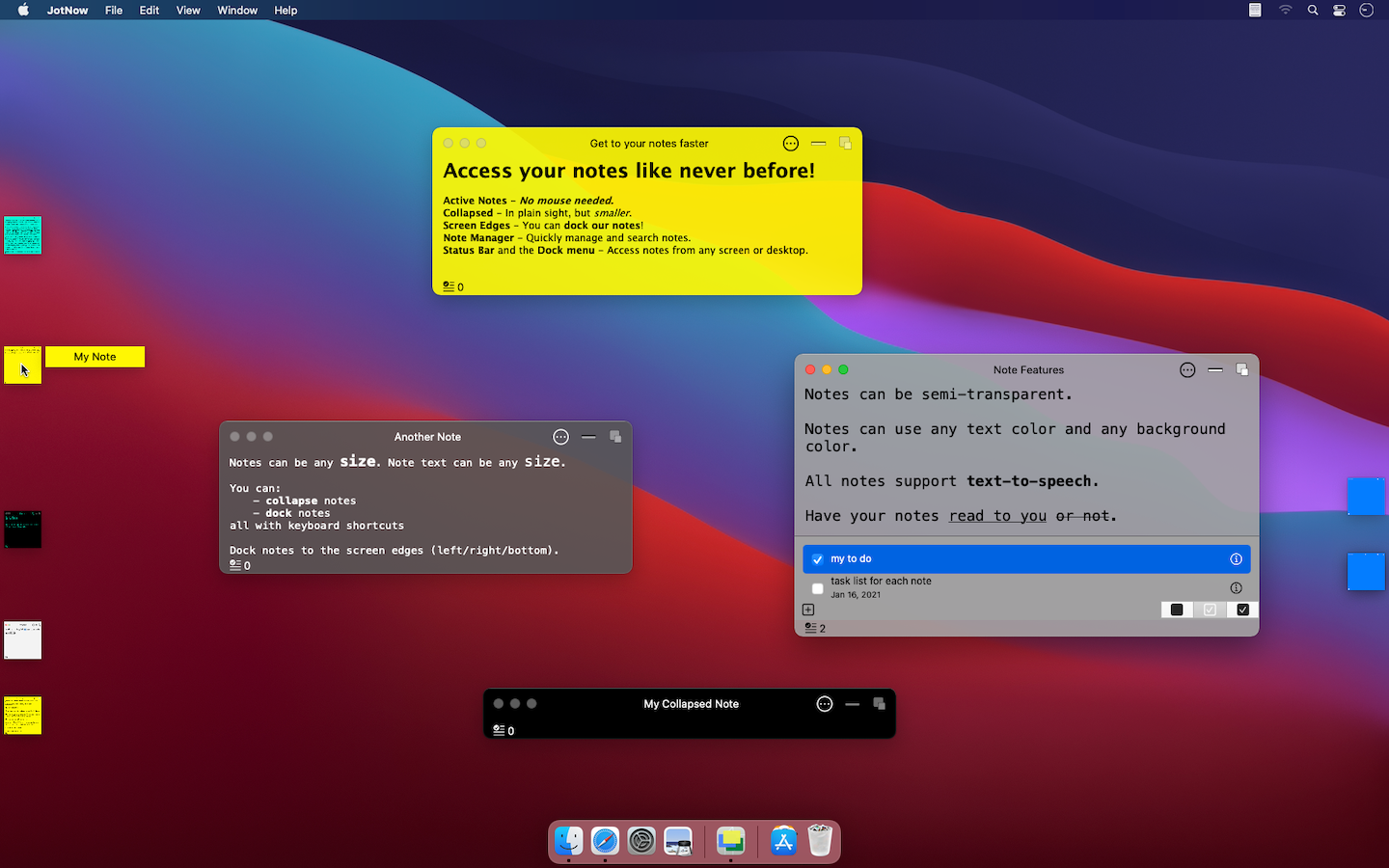Viewport: 1389px width, 868px height.
Task: Select the black square task filter
Action: pos(1177,610)
